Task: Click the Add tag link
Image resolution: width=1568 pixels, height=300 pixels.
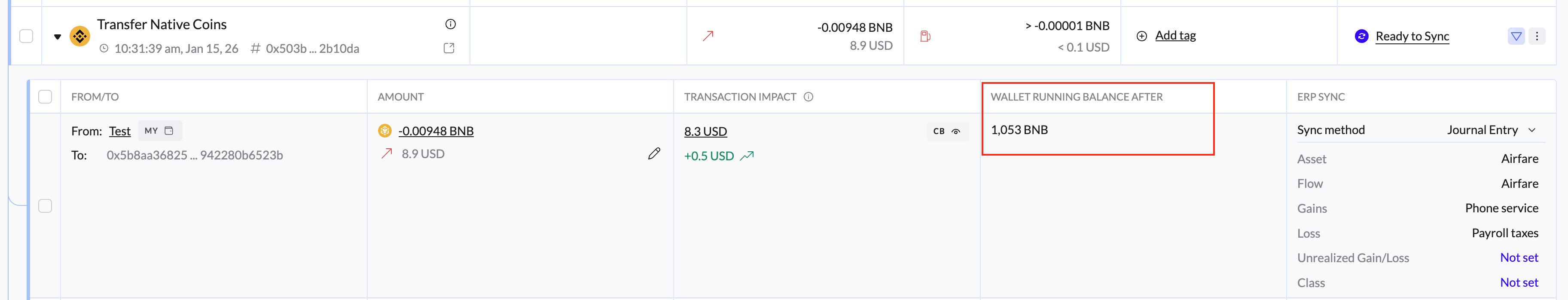Action: (1175, 36)
